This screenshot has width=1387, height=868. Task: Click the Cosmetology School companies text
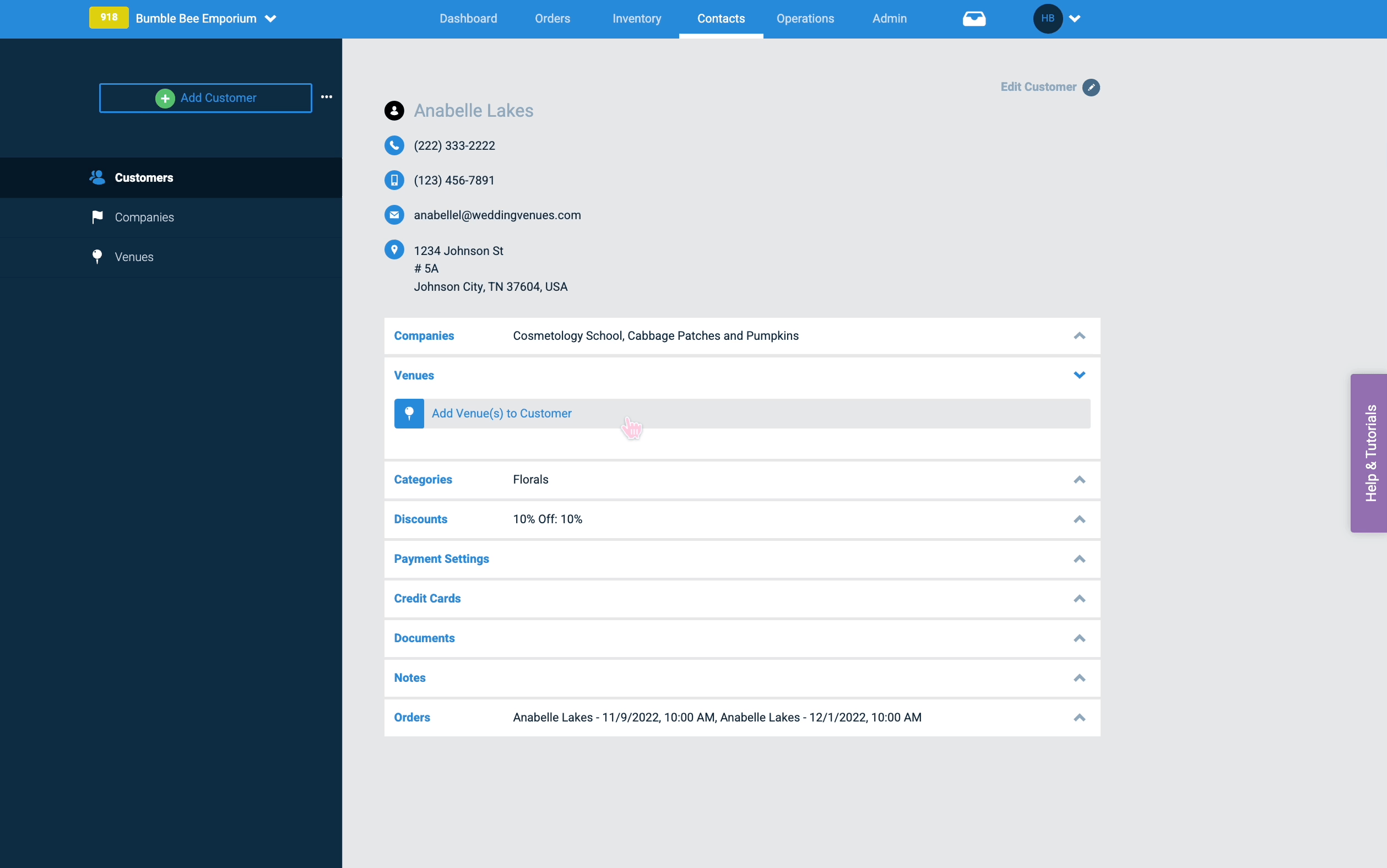click(655, 336)
